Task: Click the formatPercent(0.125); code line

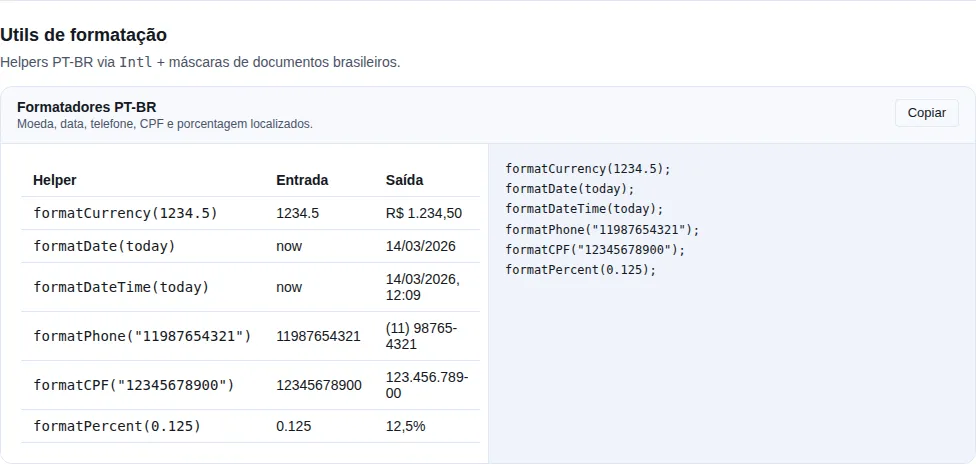Action: pos(581,270)
